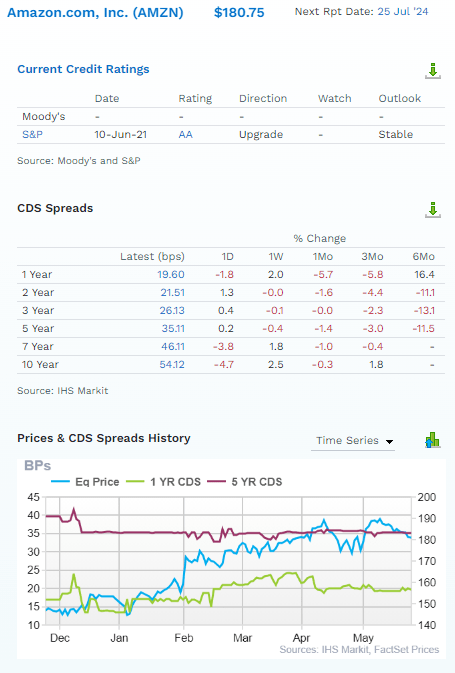Click the stock price $180.75
455x673 pixels.
(x=239, y=12)
